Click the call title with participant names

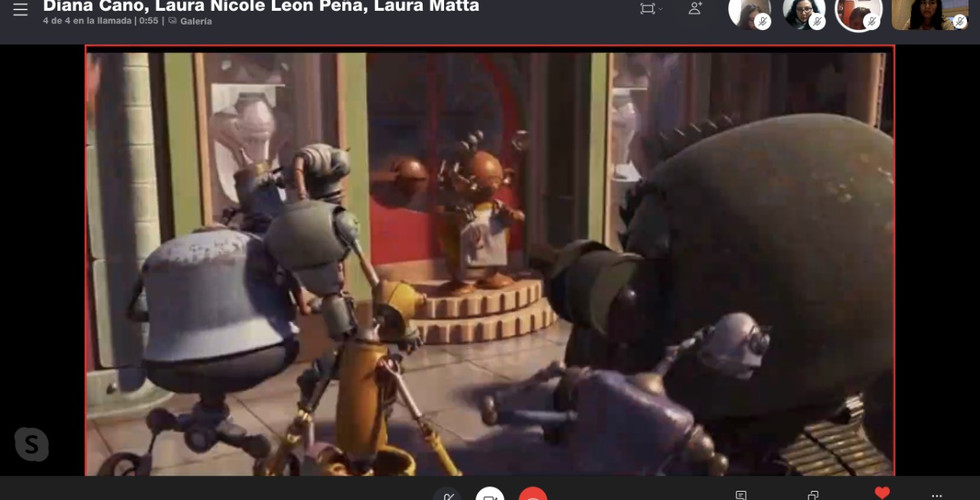pyautogui.click(x=261, y=6)
